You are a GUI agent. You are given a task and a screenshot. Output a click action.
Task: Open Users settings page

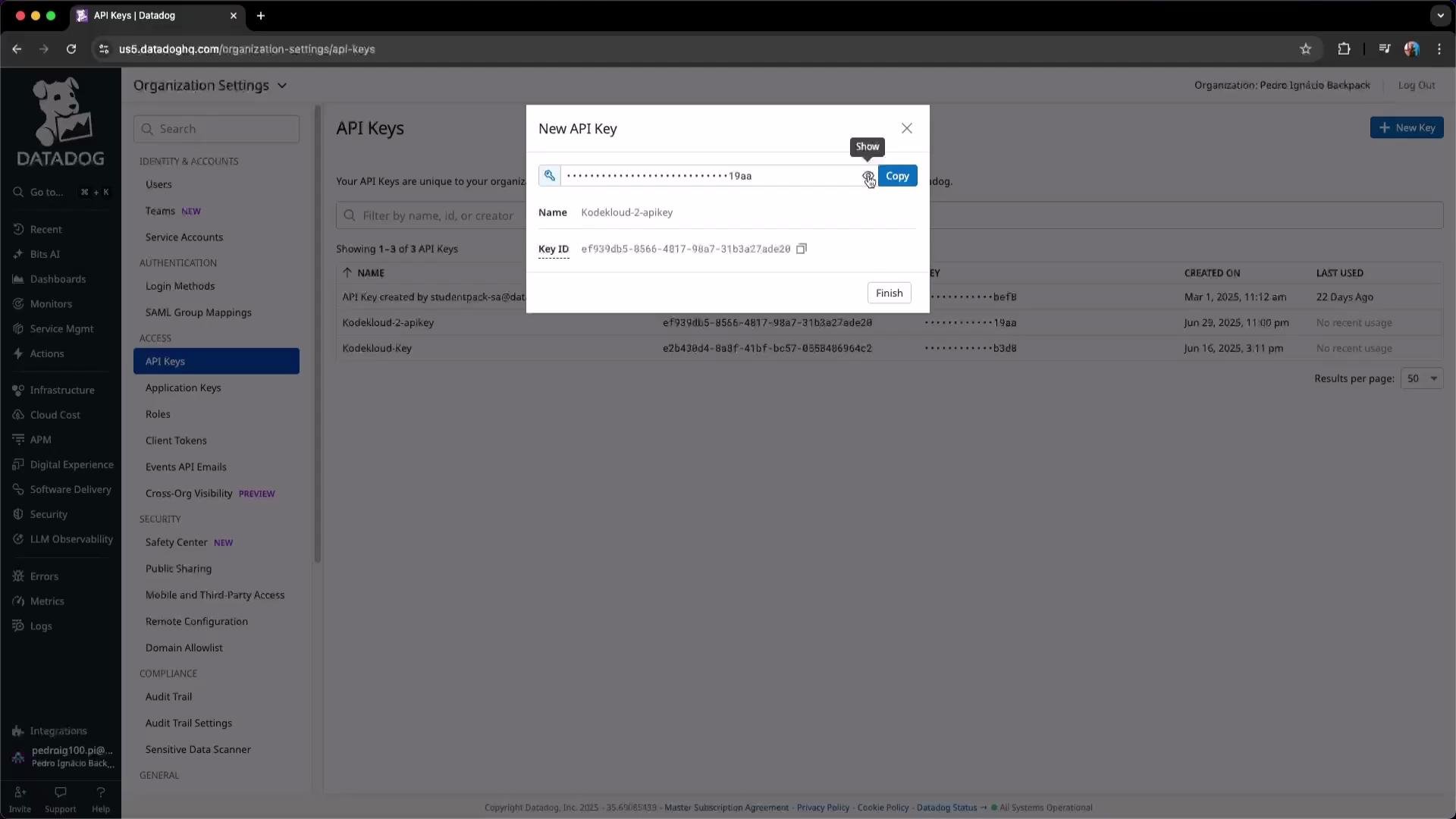pyautogui.click(x=158, y=184)
